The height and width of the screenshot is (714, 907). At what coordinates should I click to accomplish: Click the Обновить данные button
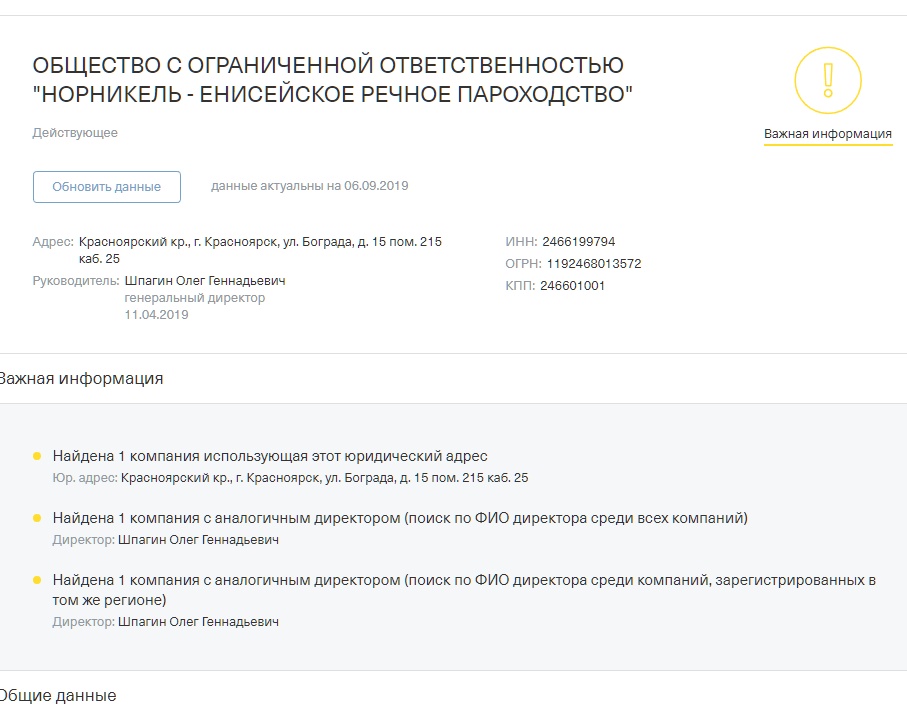click(x=106, y=187)
